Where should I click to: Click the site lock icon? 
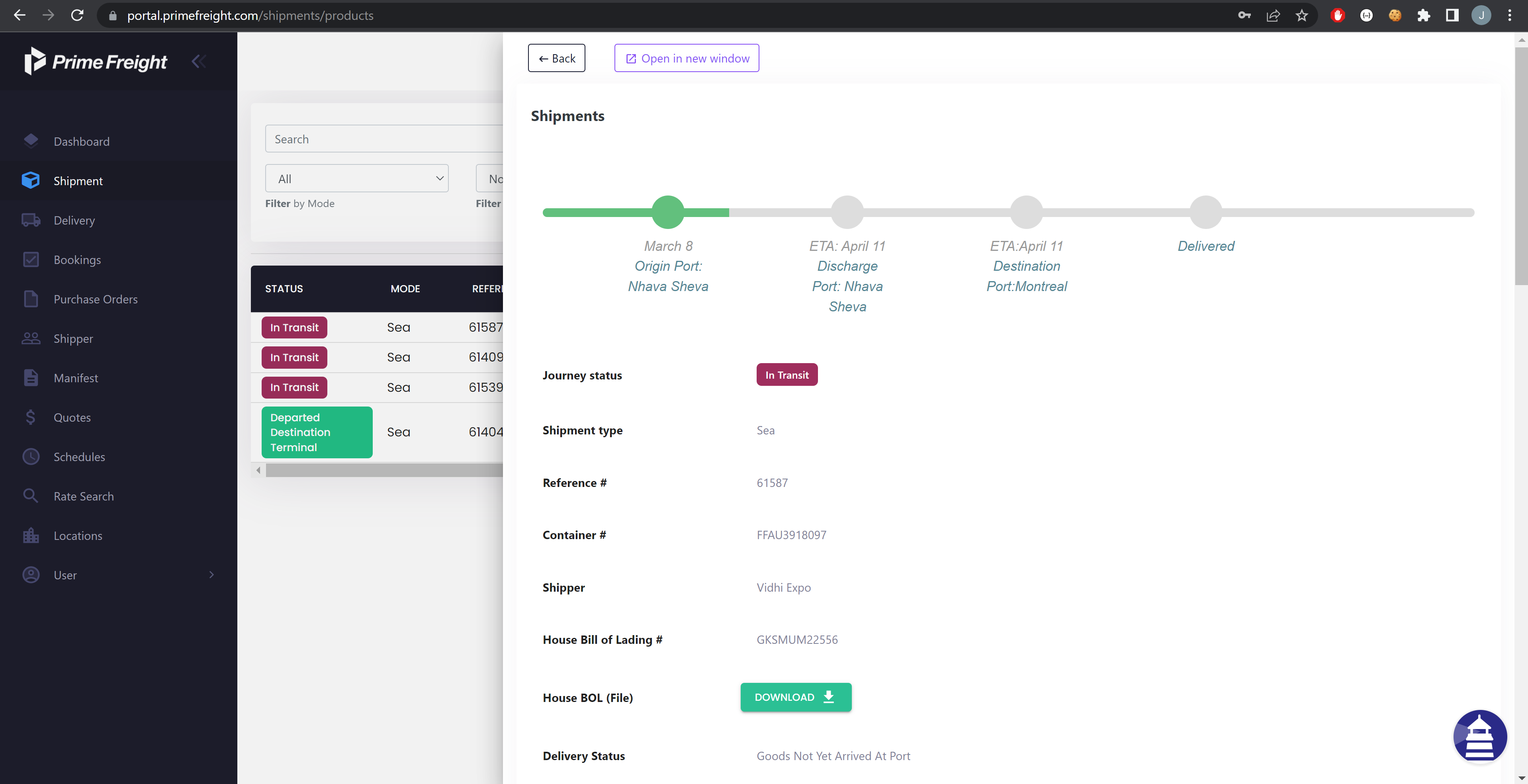tap(113, 16)
